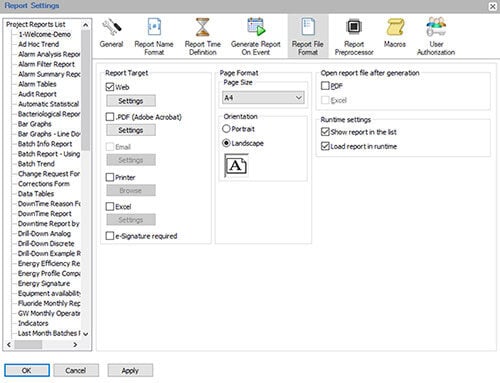Screen dimensions: 500x383
Task: Select Alarm Analysis Report item
Action: click(49, 54)
